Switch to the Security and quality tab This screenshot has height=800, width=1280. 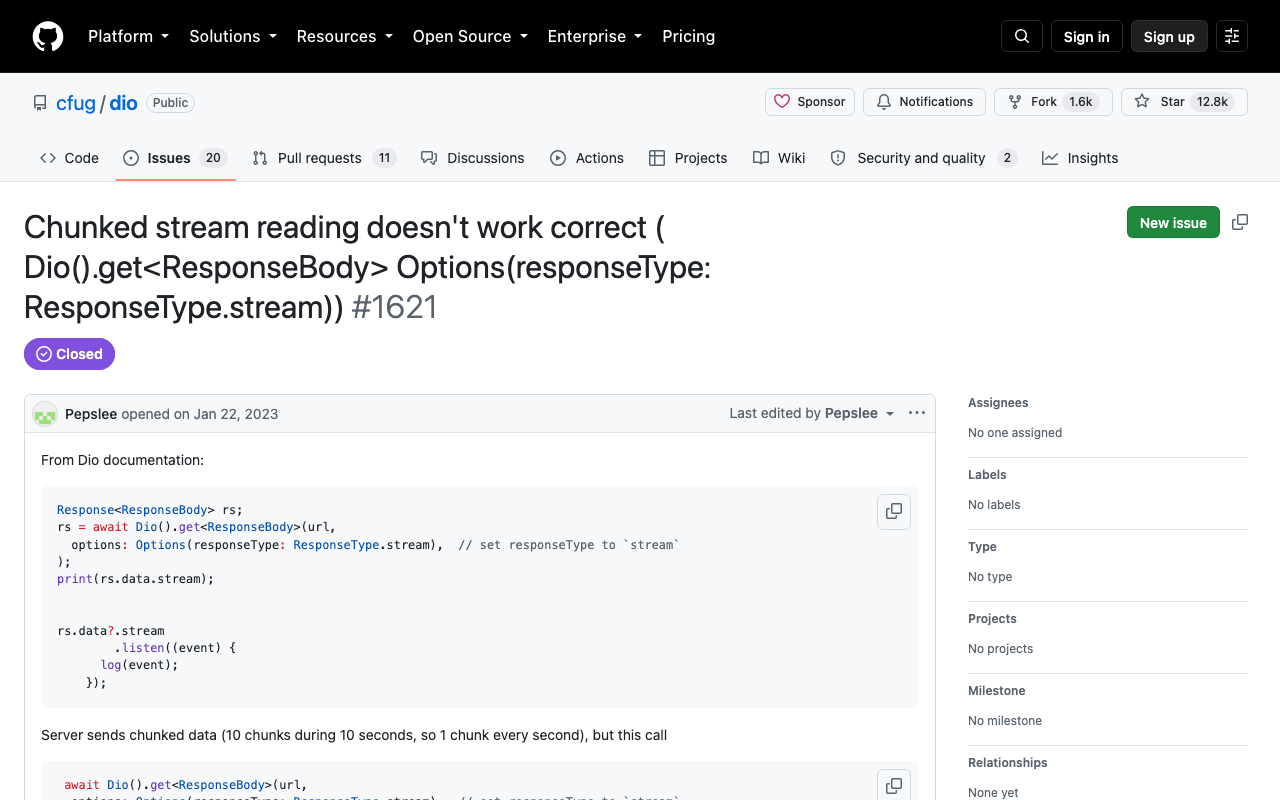pyautogui.click(x=924, y=158)
